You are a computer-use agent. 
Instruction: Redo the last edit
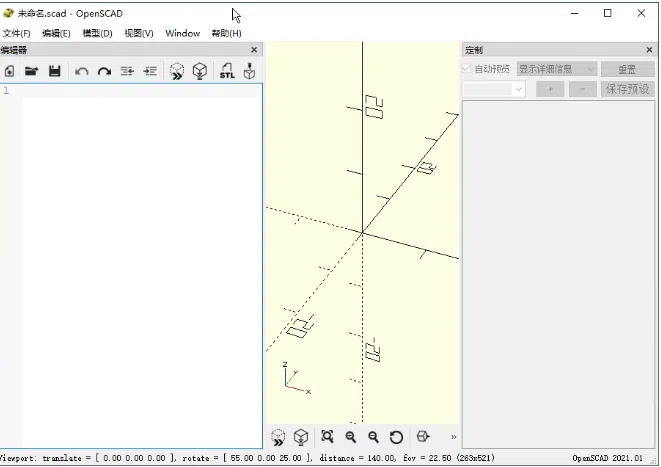click(x=105, y=71)
